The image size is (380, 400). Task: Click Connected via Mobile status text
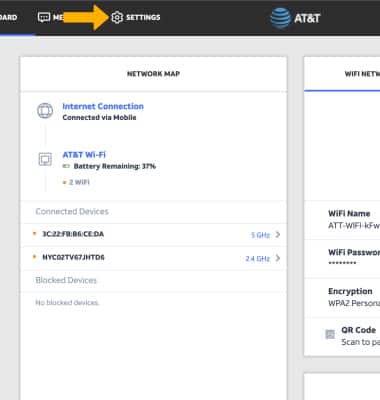pyautogui.click(x=99, y=117)
